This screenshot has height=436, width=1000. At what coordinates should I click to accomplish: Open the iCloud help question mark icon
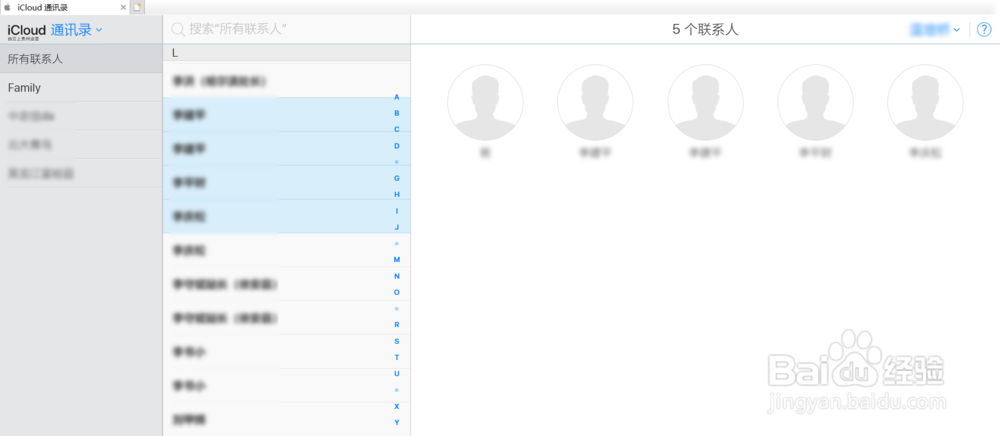tap(983, 29)
